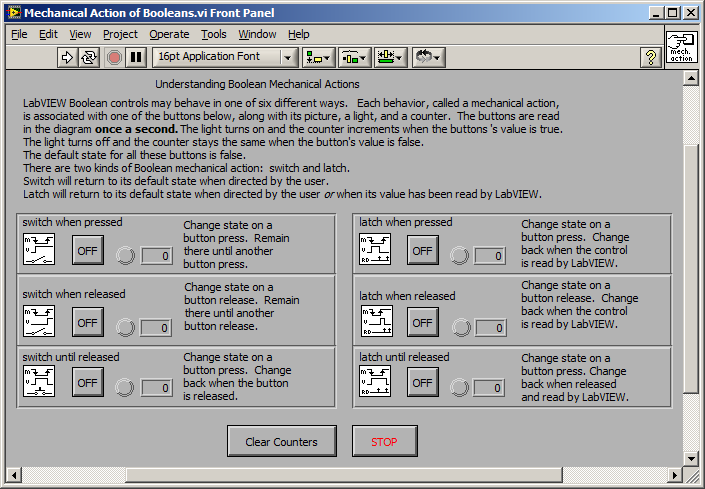Click the horizontal scrollbar thumb
The height and width of the screenshot is (489, 705).
[x=344, y=475]
